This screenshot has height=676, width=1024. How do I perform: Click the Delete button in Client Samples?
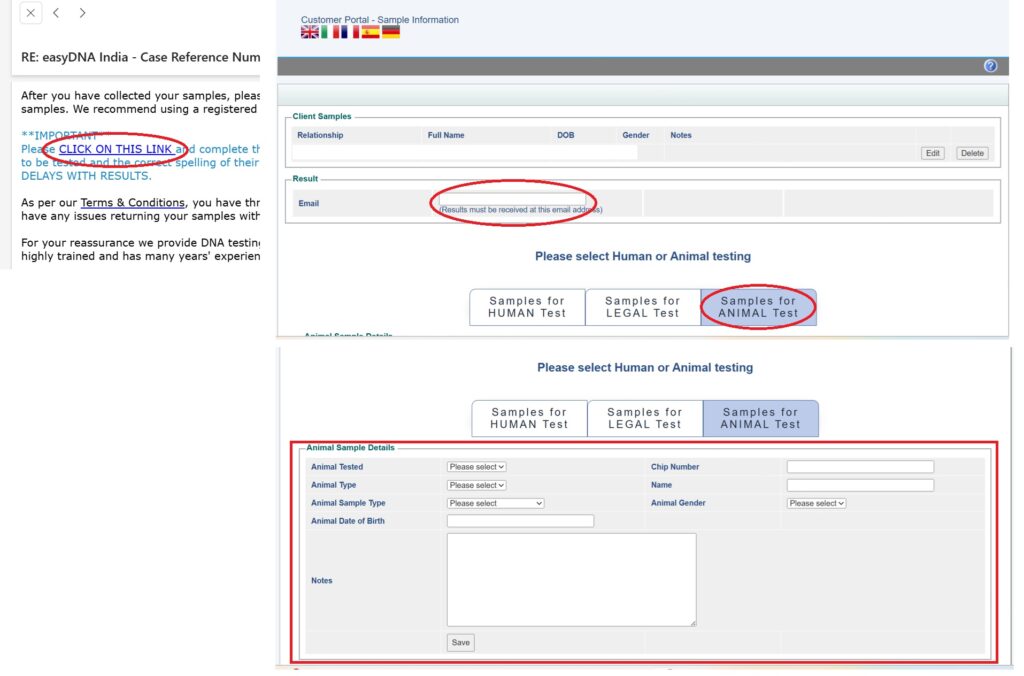[x=972, y=153]
